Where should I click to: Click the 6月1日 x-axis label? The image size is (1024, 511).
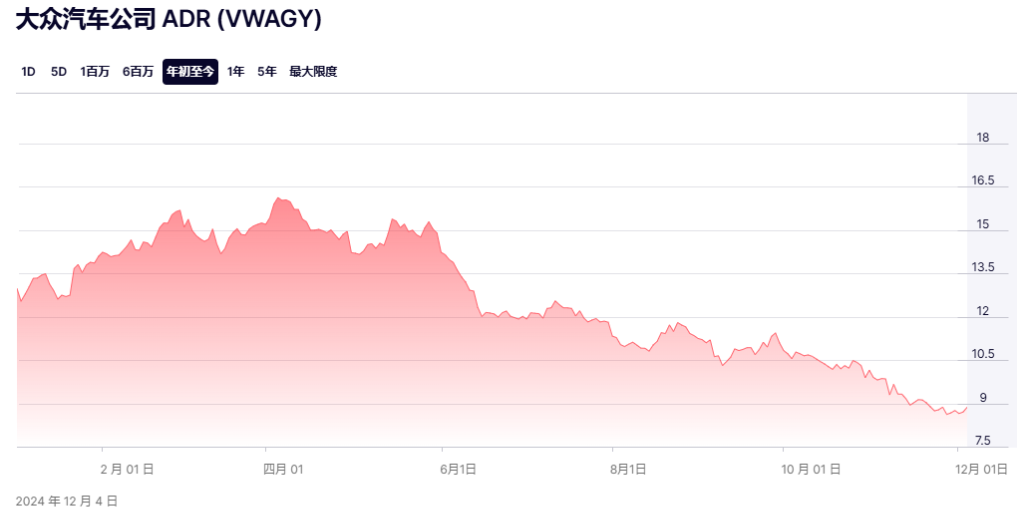point(459,468)
